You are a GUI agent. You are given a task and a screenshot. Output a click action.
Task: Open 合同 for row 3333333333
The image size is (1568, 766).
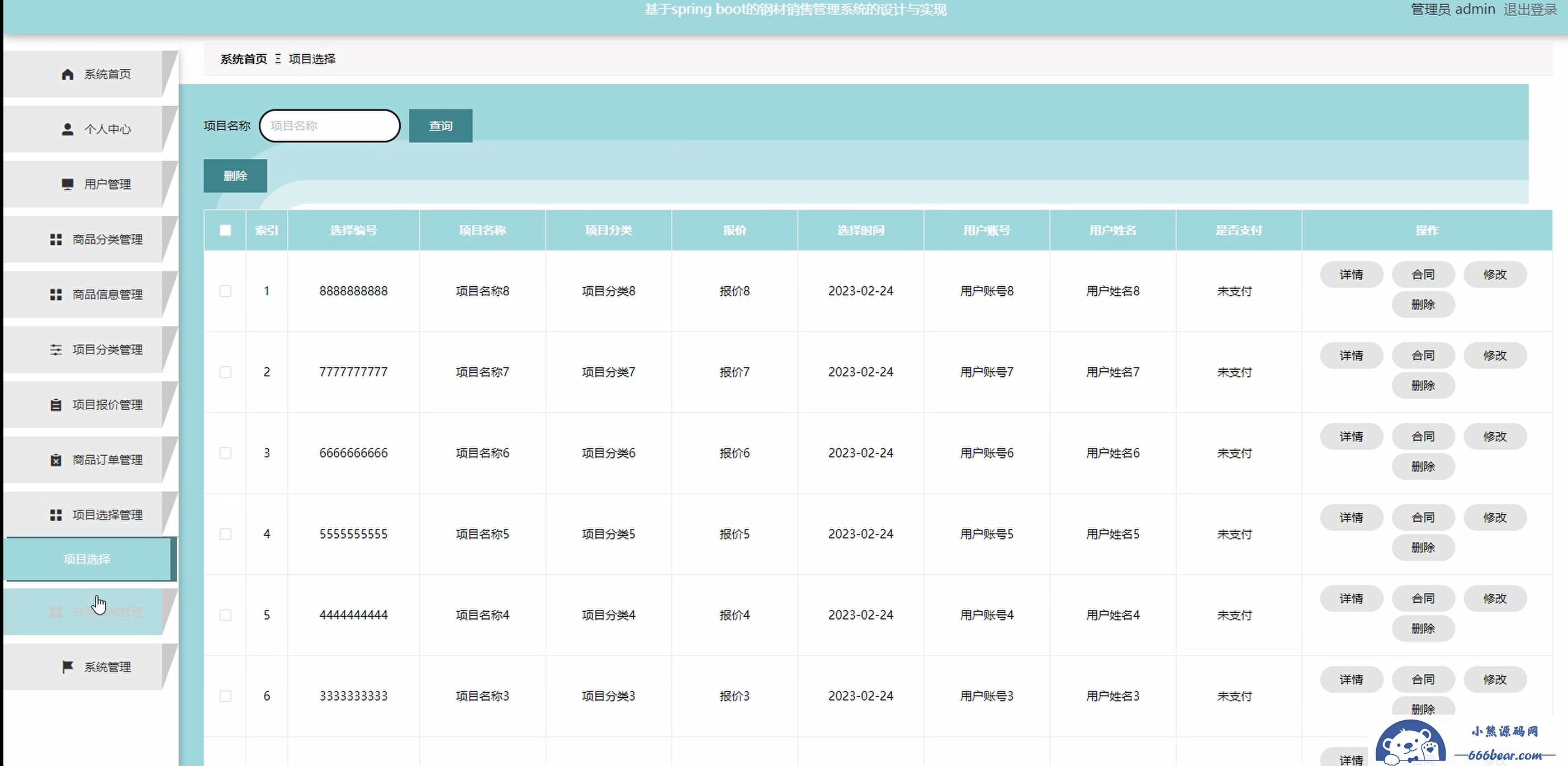(1423, 679)
